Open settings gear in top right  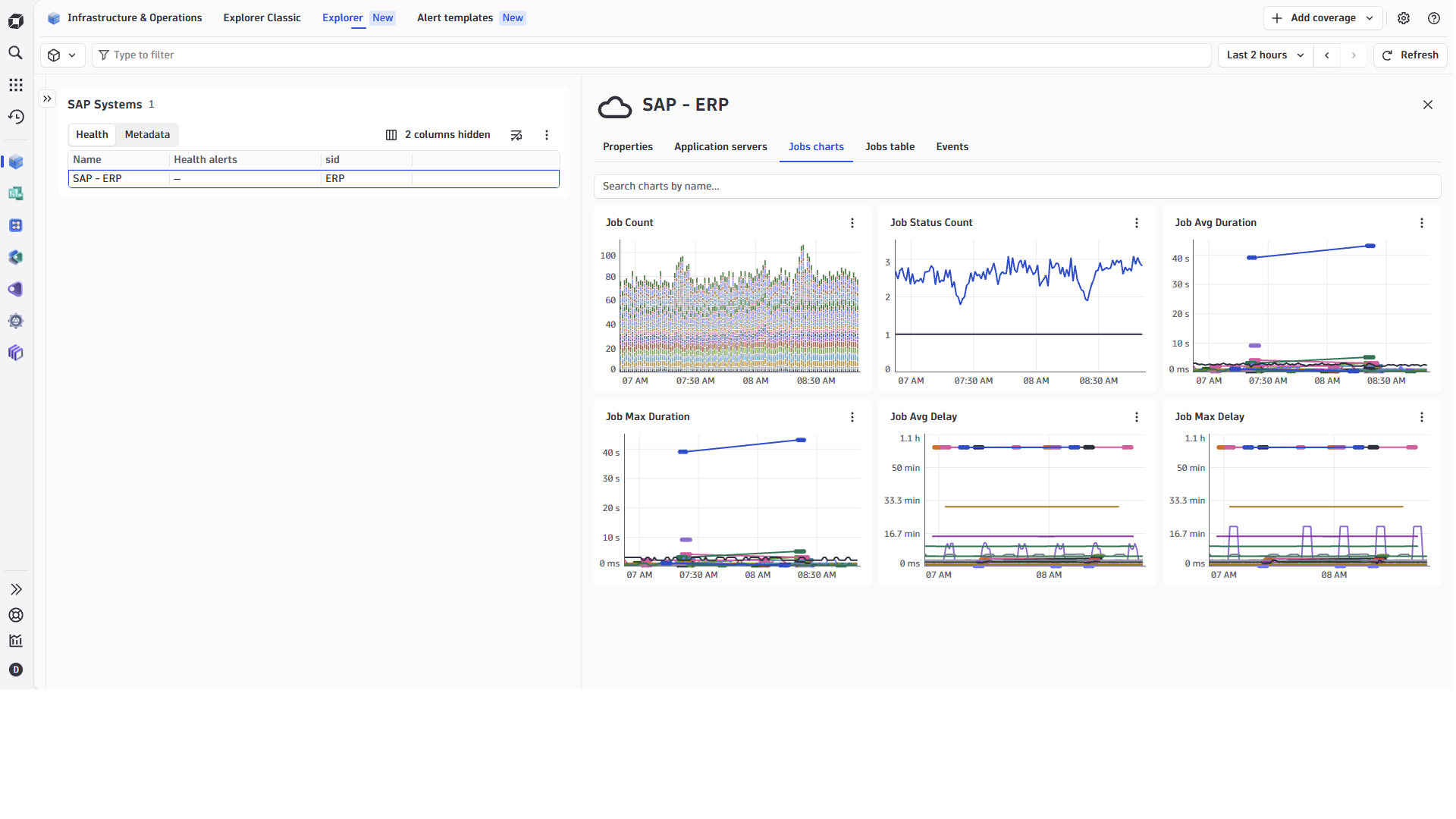click(1404, 18)
